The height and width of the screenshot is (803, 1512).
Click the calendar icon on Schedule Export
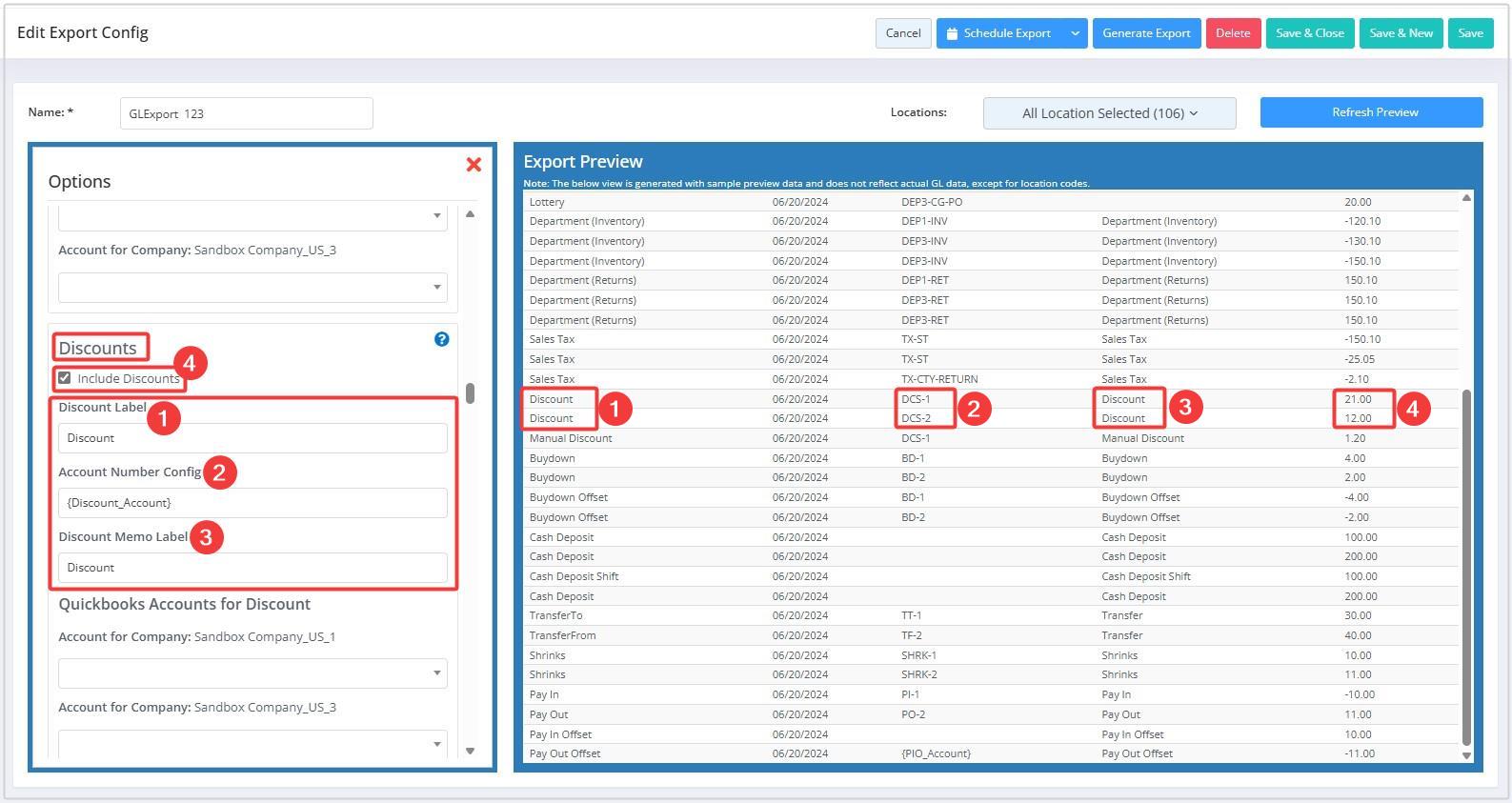point(952,33)
